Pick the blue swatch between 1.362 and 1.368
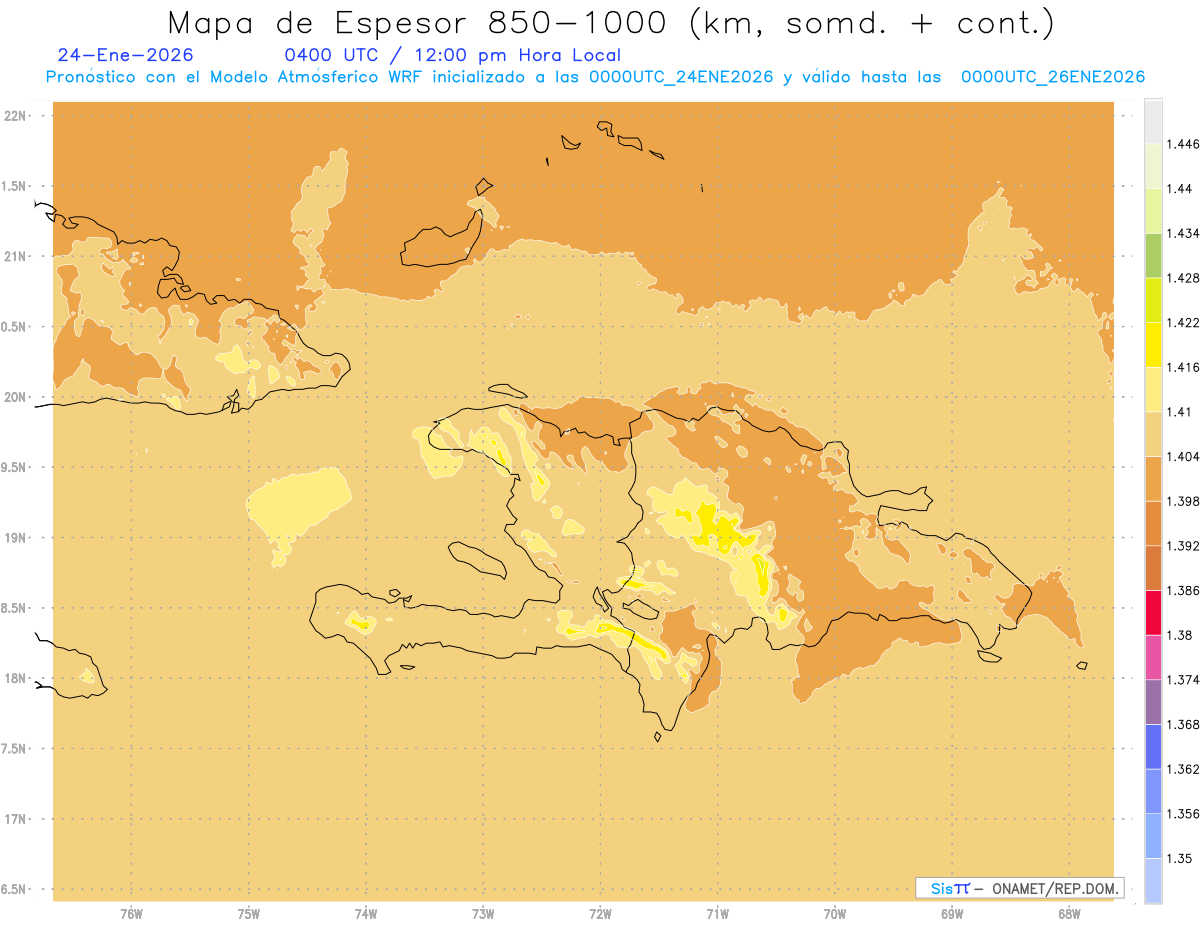1200x927 pixels. coord(1153,747)
